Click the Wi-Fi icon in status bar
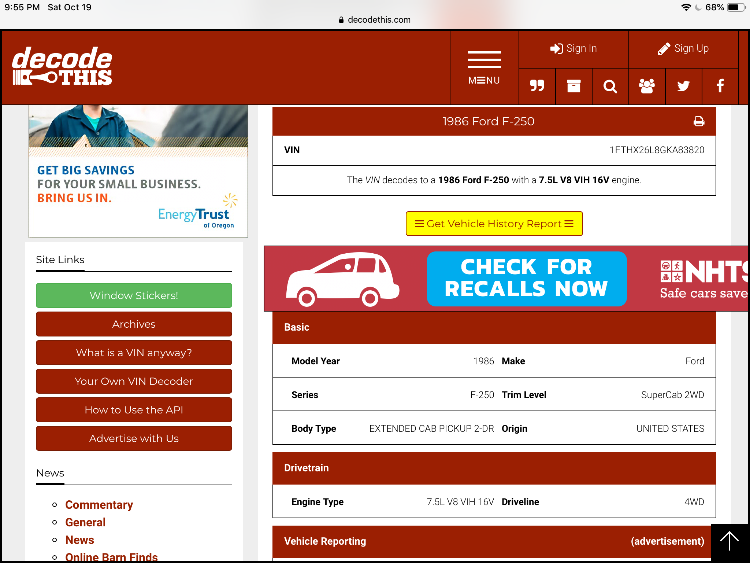The width and height of the screenshot is (750, 563). coord(686,7)
